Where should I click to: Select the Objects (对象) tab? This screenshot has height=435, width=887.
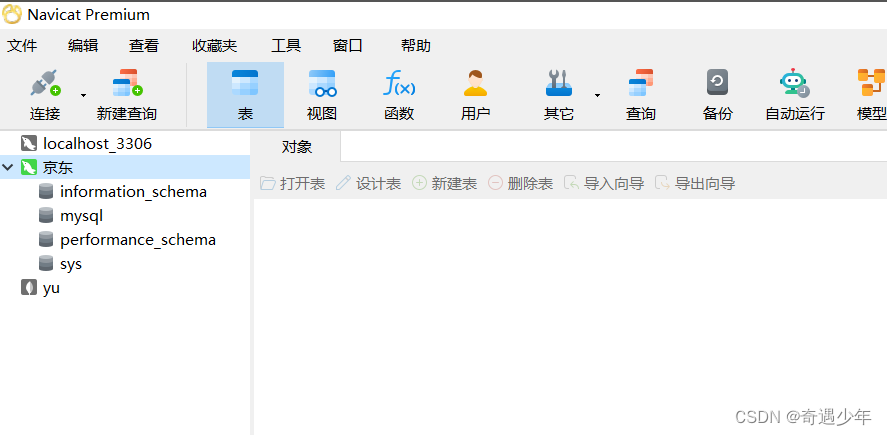297,147
